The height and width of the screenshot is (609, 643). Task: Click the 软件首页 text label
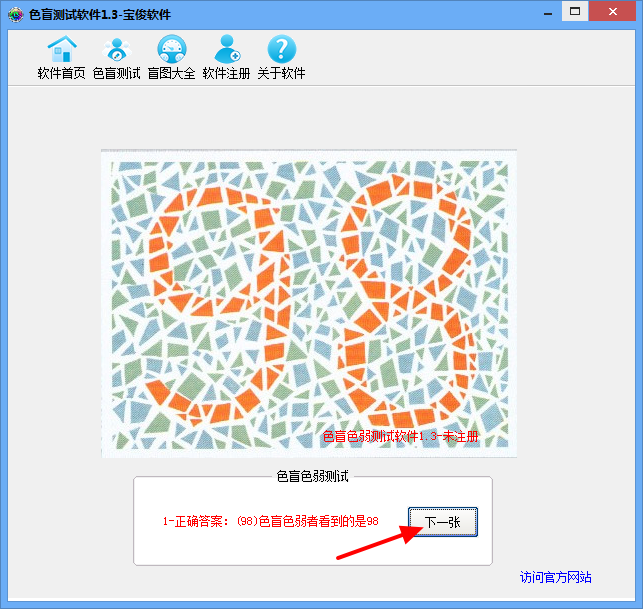point(62,73)
